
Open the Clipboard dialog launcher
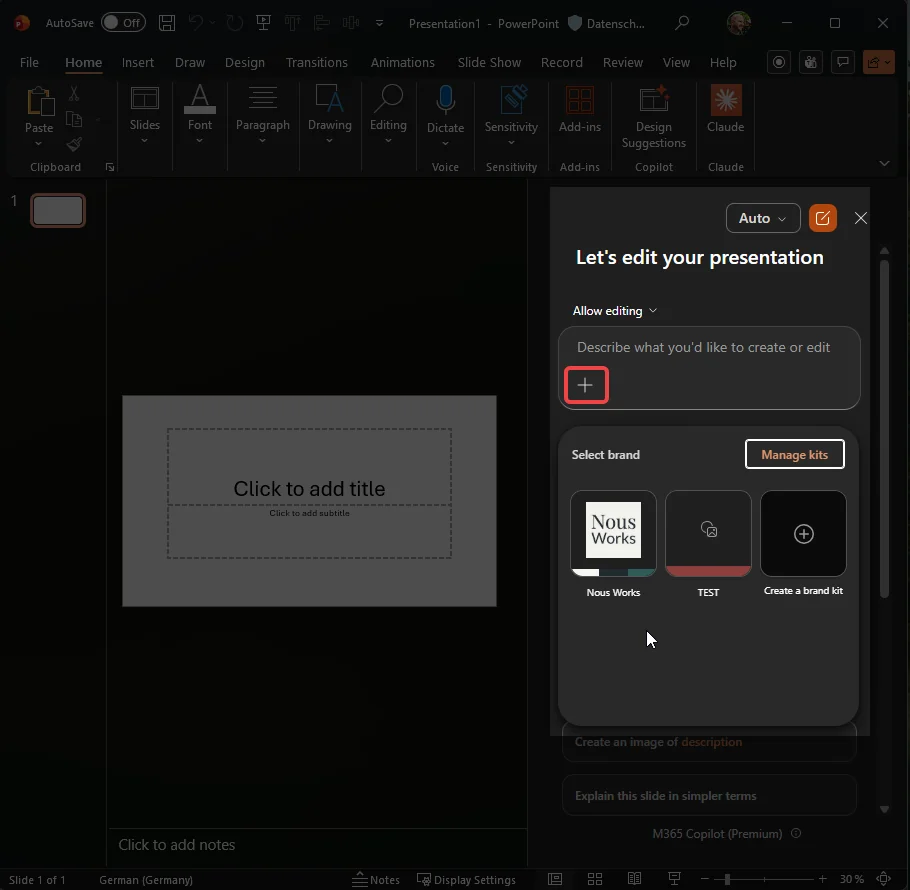tap(110, 167)
